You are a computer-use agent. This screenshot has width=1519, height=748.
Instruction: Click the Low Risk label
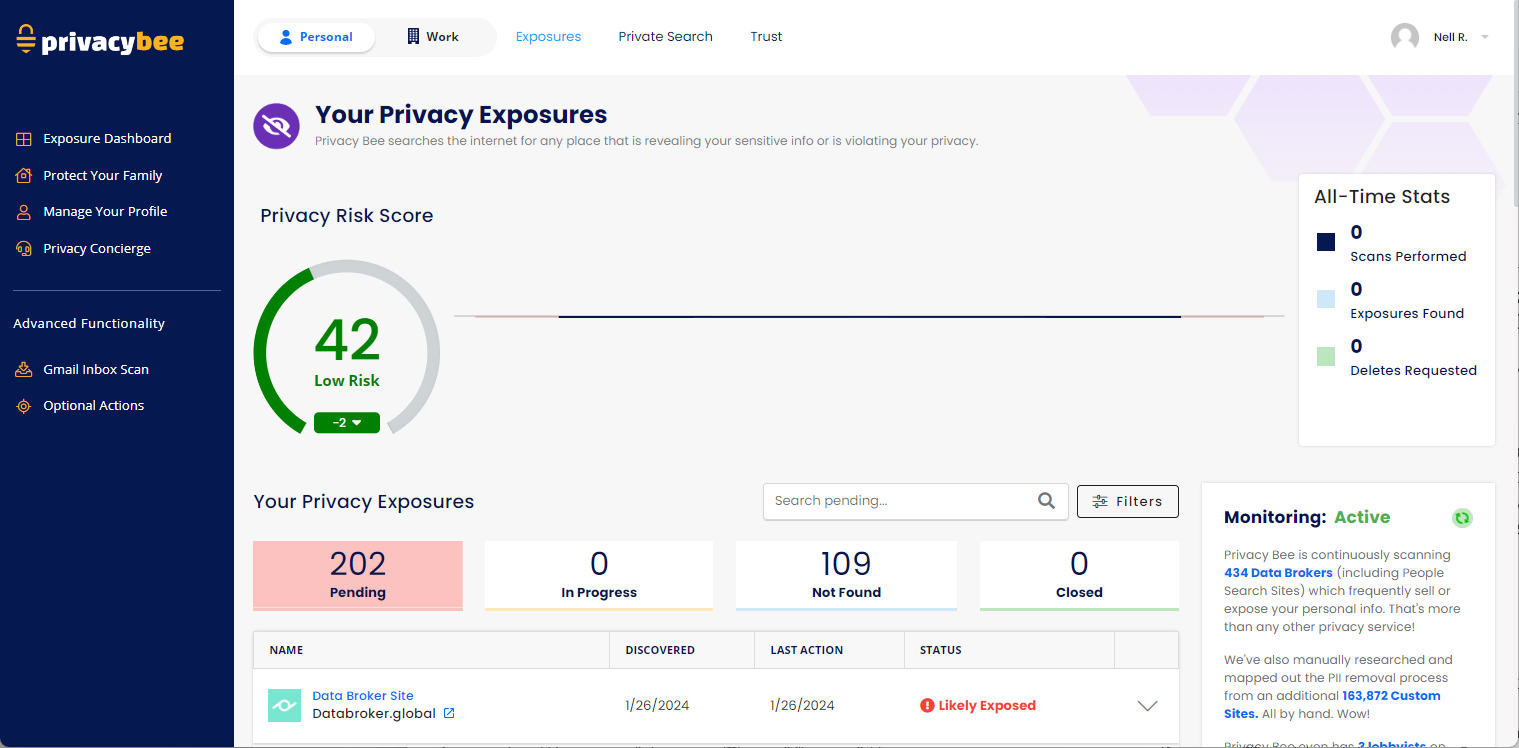pos(347,381)
